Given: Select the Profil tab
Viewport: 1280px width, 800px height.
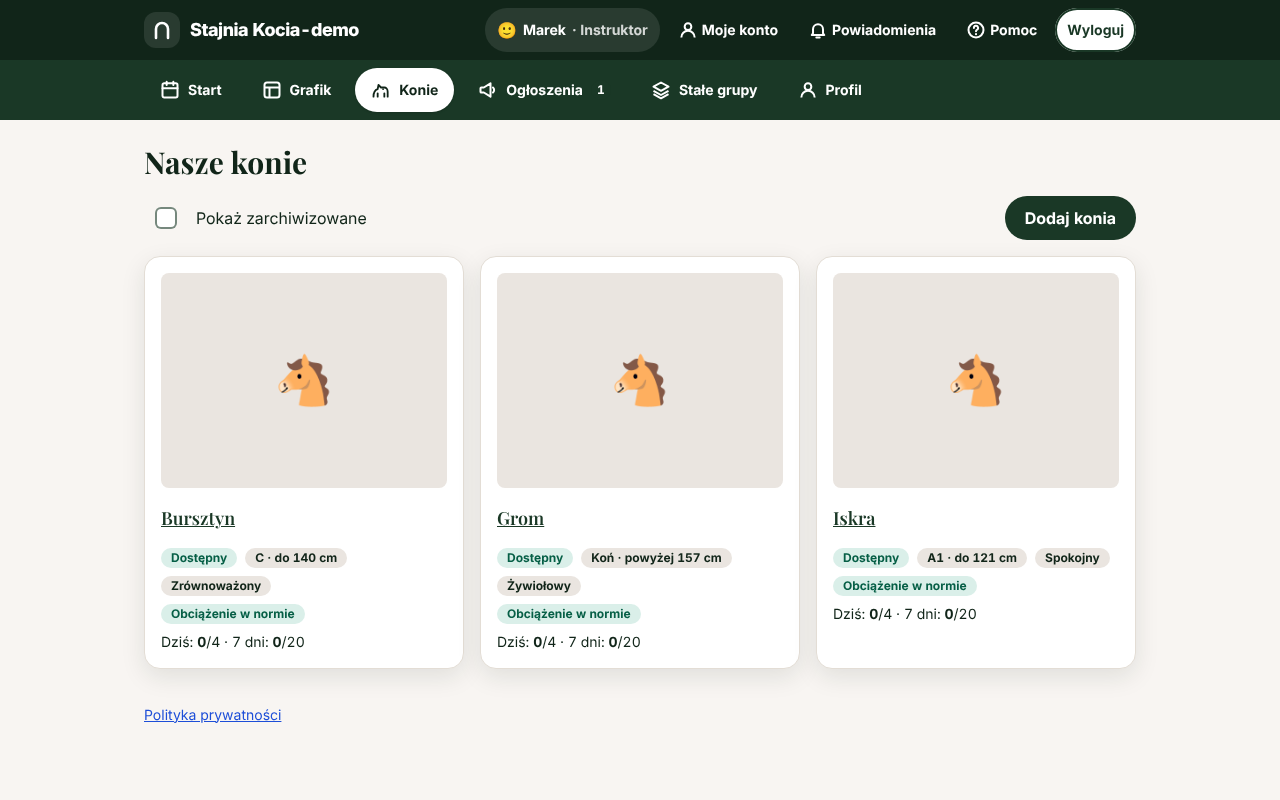Looking at the screenshot, I should 830,90.
